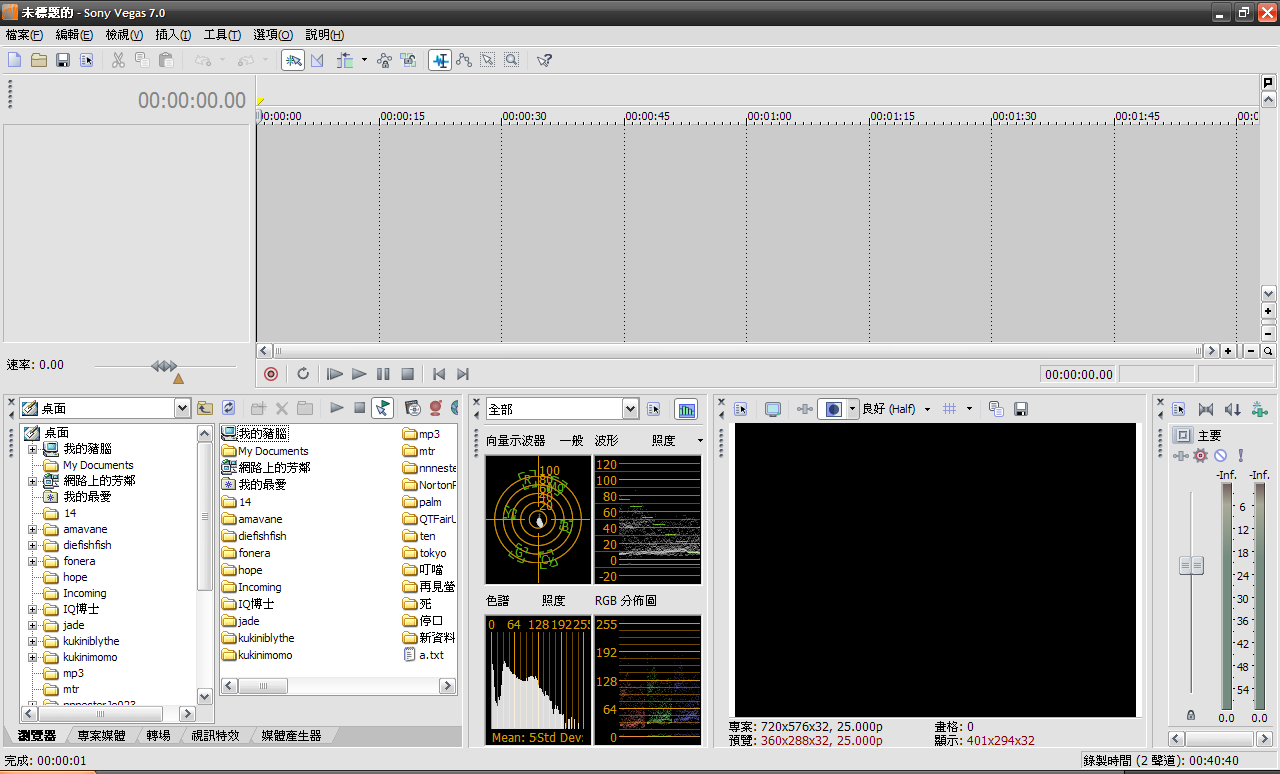Select the zoom edit tool magnifier icon
Image resolution: width=1280 pixels, height=774 pixels.
(x=511, y=60)
